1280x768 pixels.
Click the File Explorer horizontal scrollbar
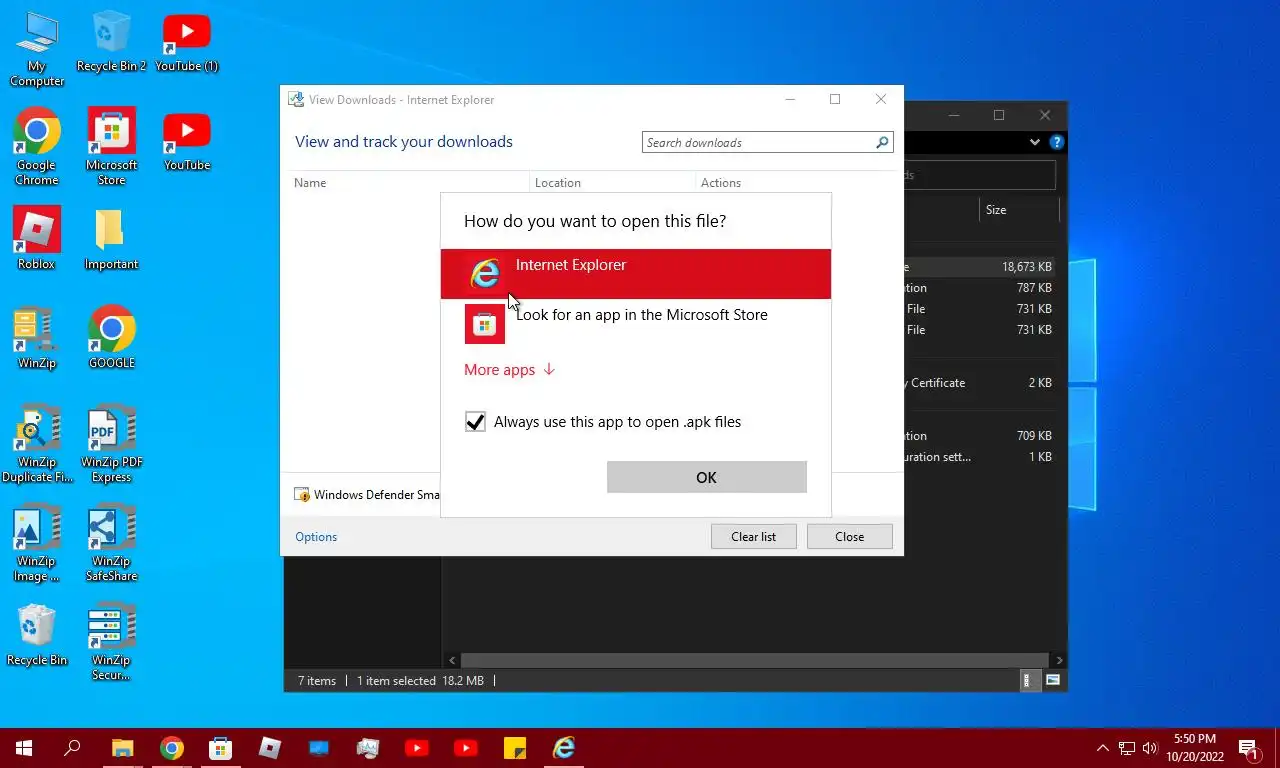coord(756,660)
